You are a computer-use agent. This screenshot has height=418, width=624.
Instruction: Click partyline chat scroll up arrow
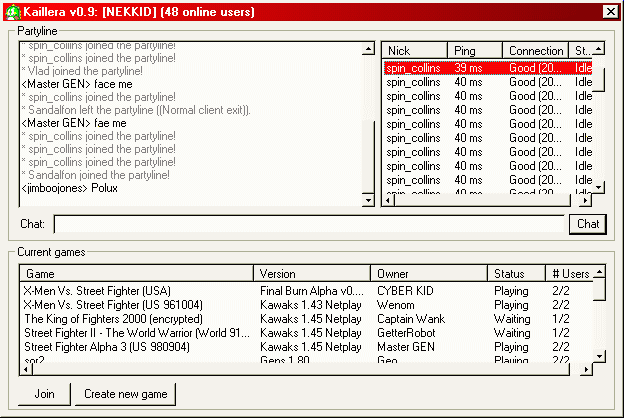[369, 49]
